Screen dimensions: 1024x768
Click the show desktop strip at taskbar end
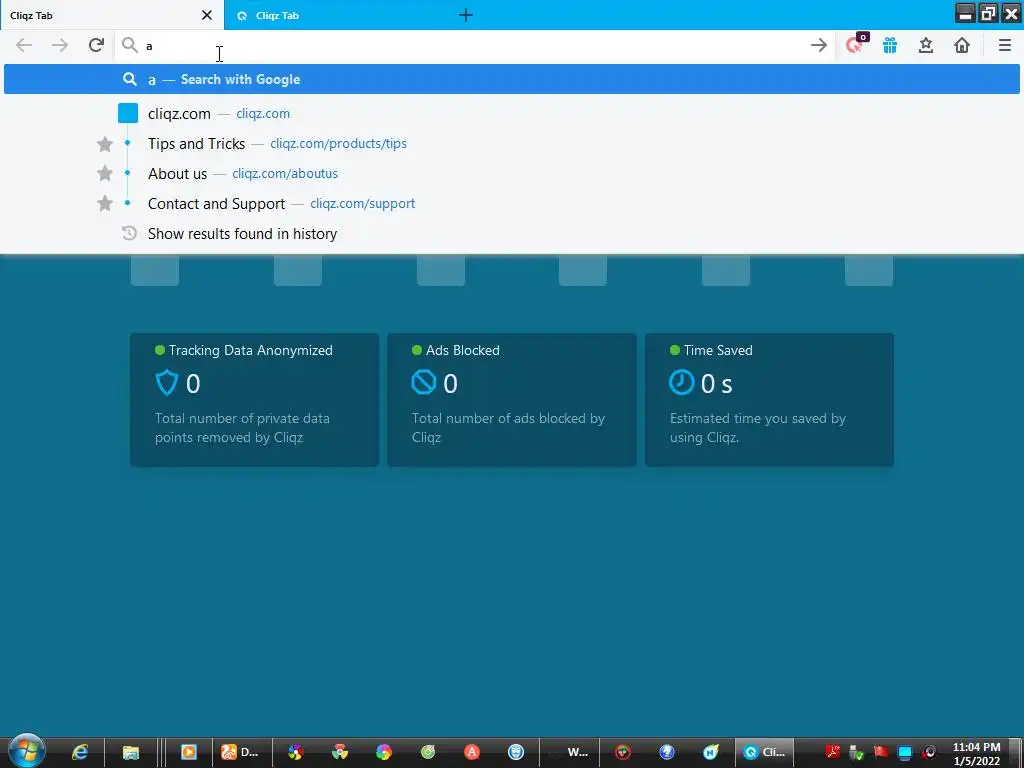point(1018,752)
